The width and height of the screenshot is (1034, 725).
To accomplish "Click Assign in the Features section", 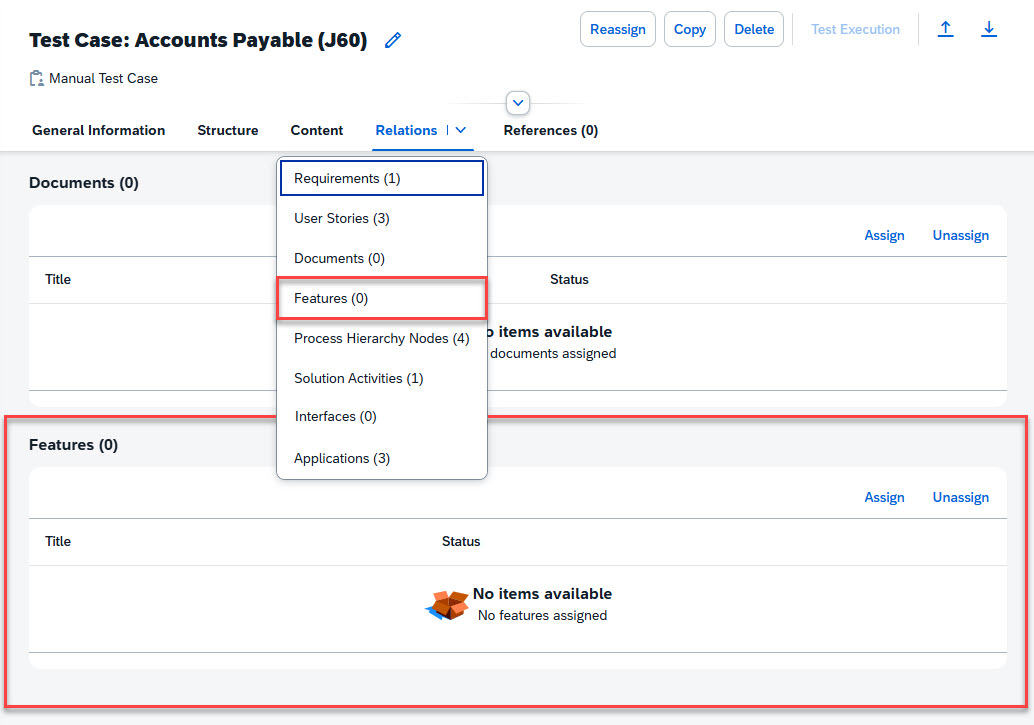I will click(x=884, y=497).
